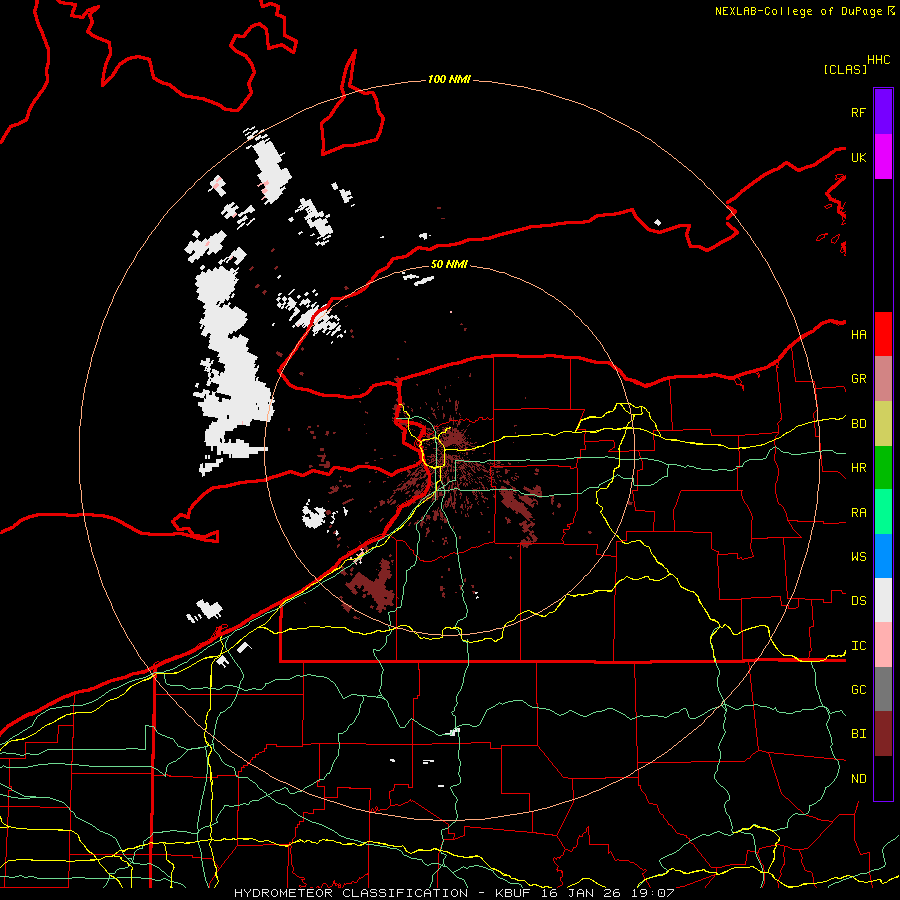Viewport: 900px width, 900px height.
Task: Click the RA legend label
Action: point(859,512)
